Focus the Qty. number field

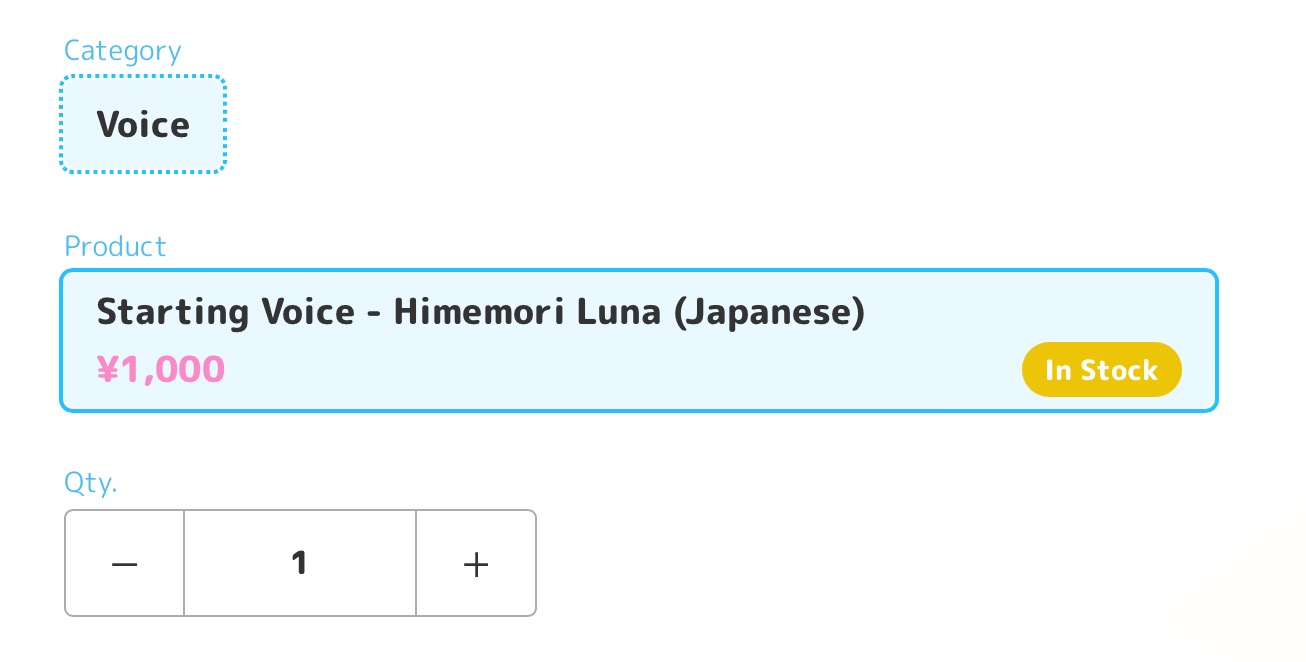coord(300,564)
